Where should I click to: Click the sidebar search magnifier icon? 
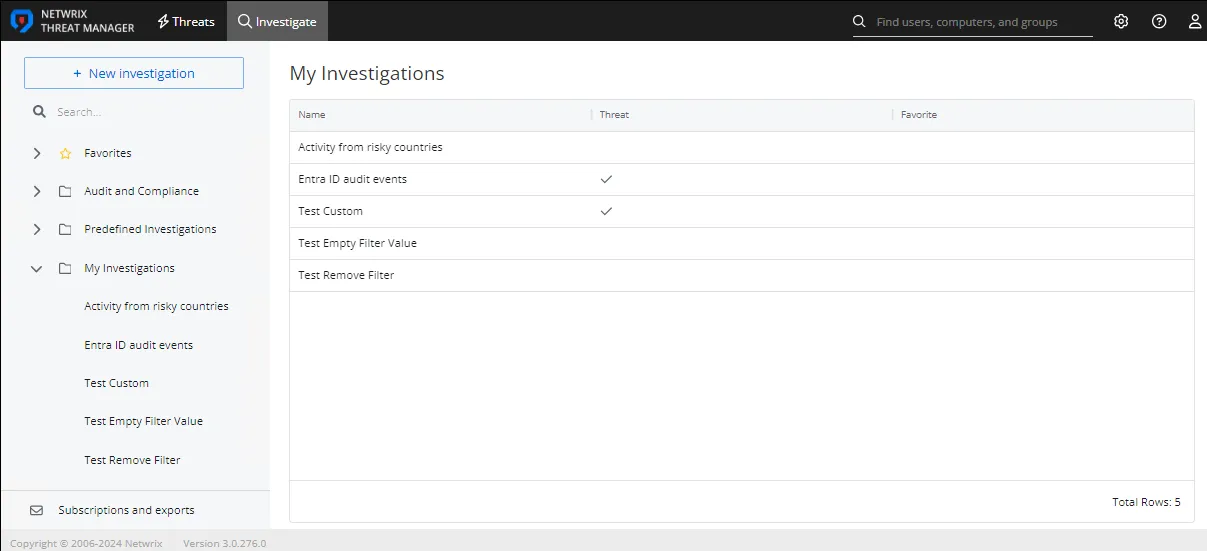(39, 112)
